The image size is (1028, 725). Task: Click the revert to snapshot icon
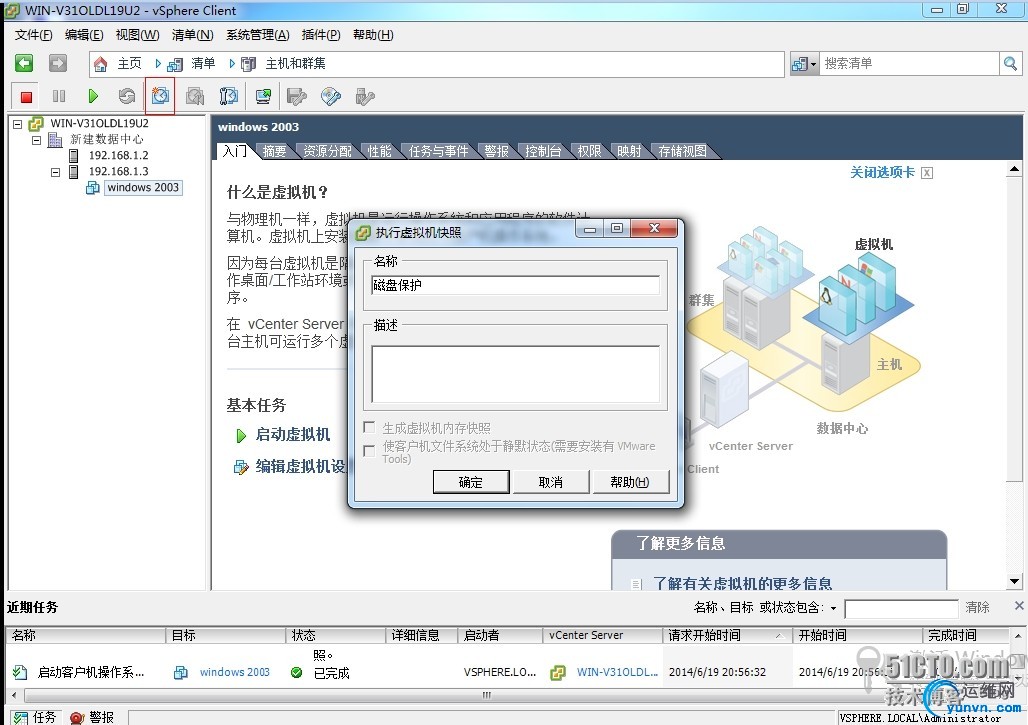[x=195, y=96]
